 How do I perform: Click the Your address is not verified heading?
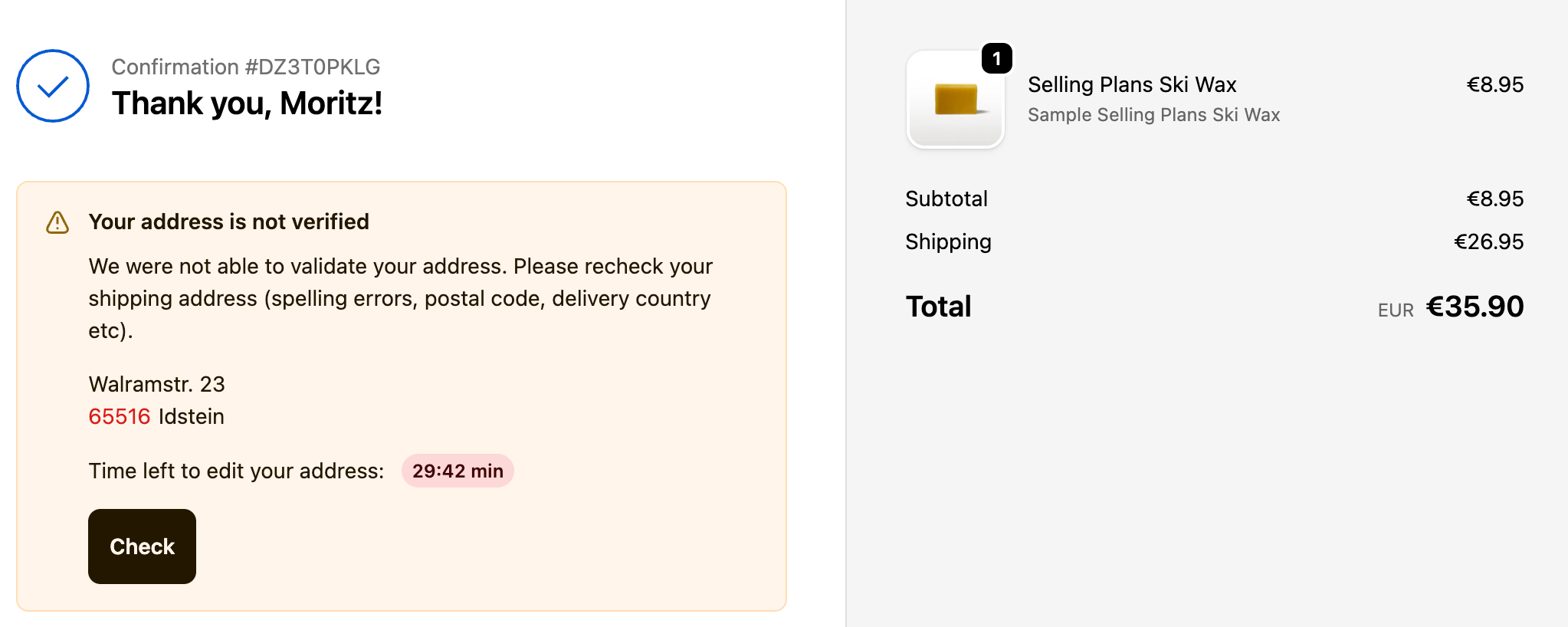(229, 222)
